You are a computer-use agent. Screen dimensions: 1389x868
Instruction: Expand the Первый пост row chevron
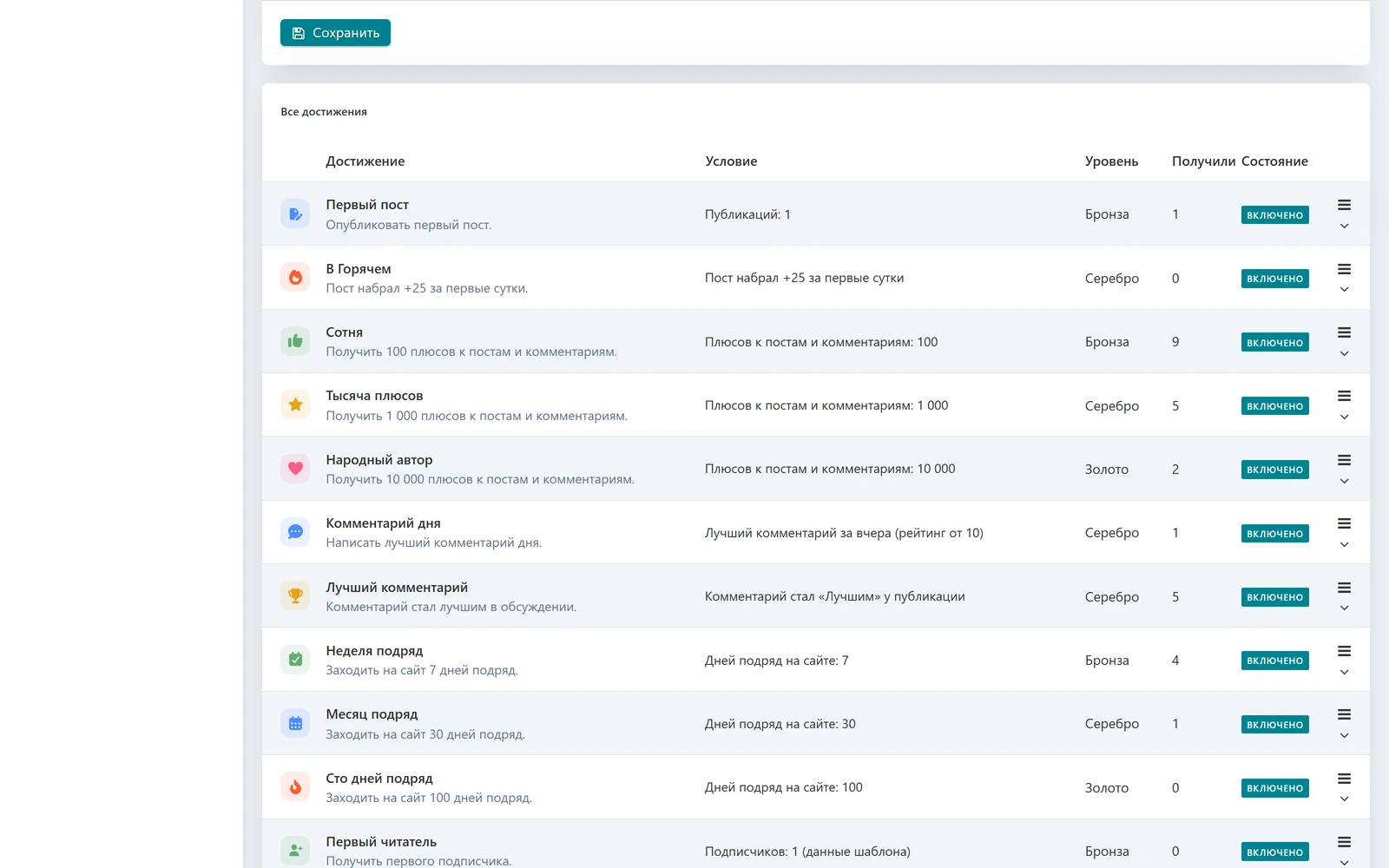tap(1344, 226)
